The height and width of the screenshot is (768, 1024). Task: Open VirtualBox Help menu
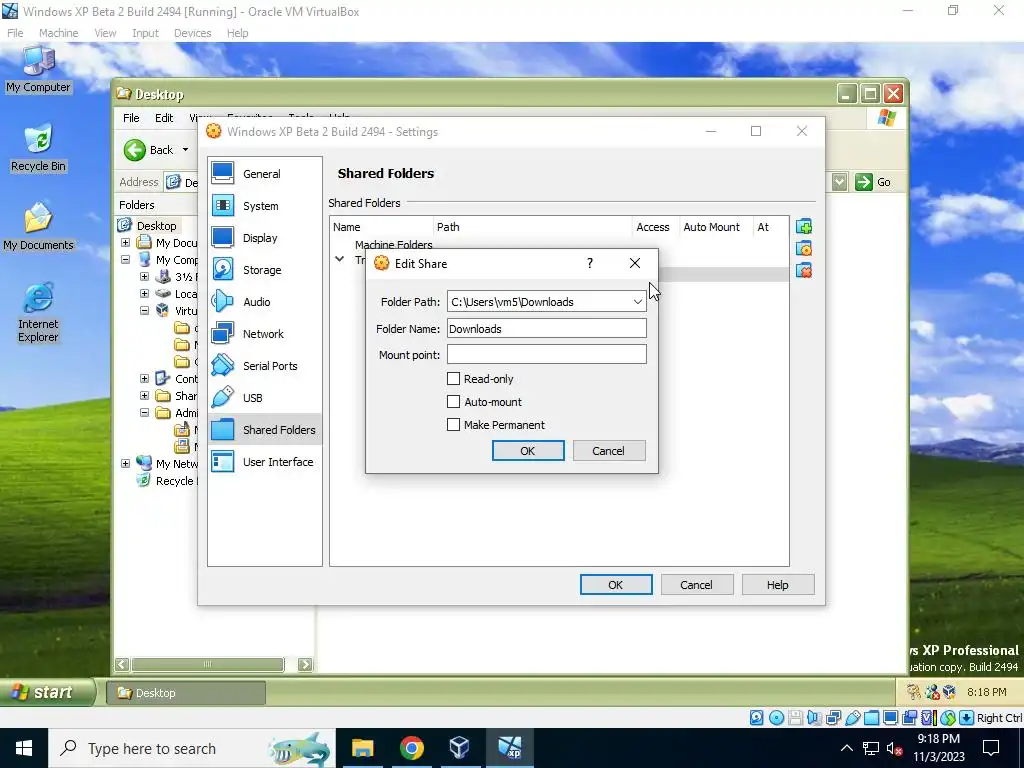(237, 33)
